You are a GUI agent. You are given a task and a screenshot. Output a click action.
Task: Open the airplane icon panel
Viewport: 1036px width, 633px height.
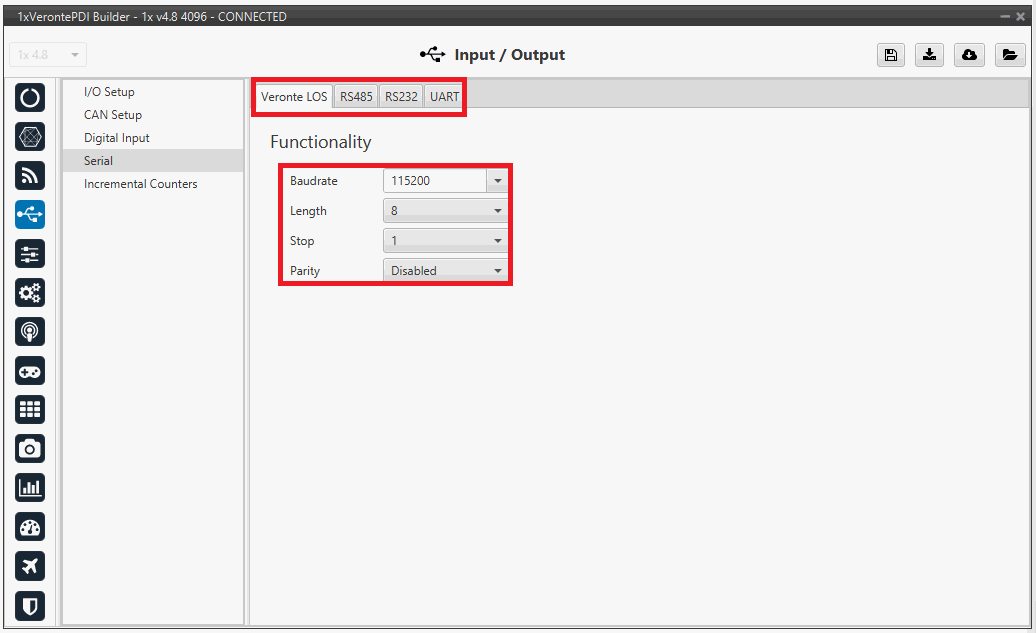tap(30, 566)
